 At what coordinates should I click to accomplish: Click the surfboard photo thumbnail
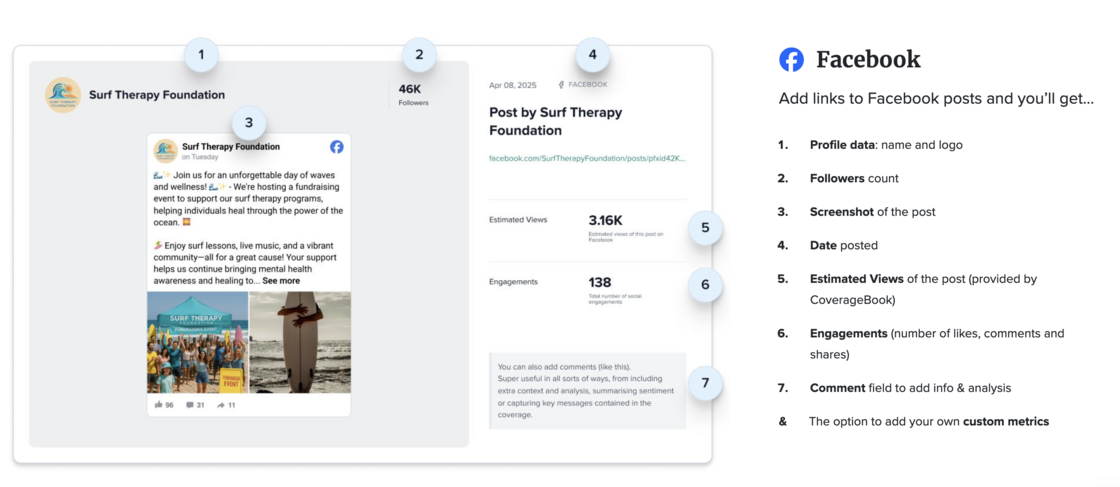pyautogui.click(x=300, y=342)
